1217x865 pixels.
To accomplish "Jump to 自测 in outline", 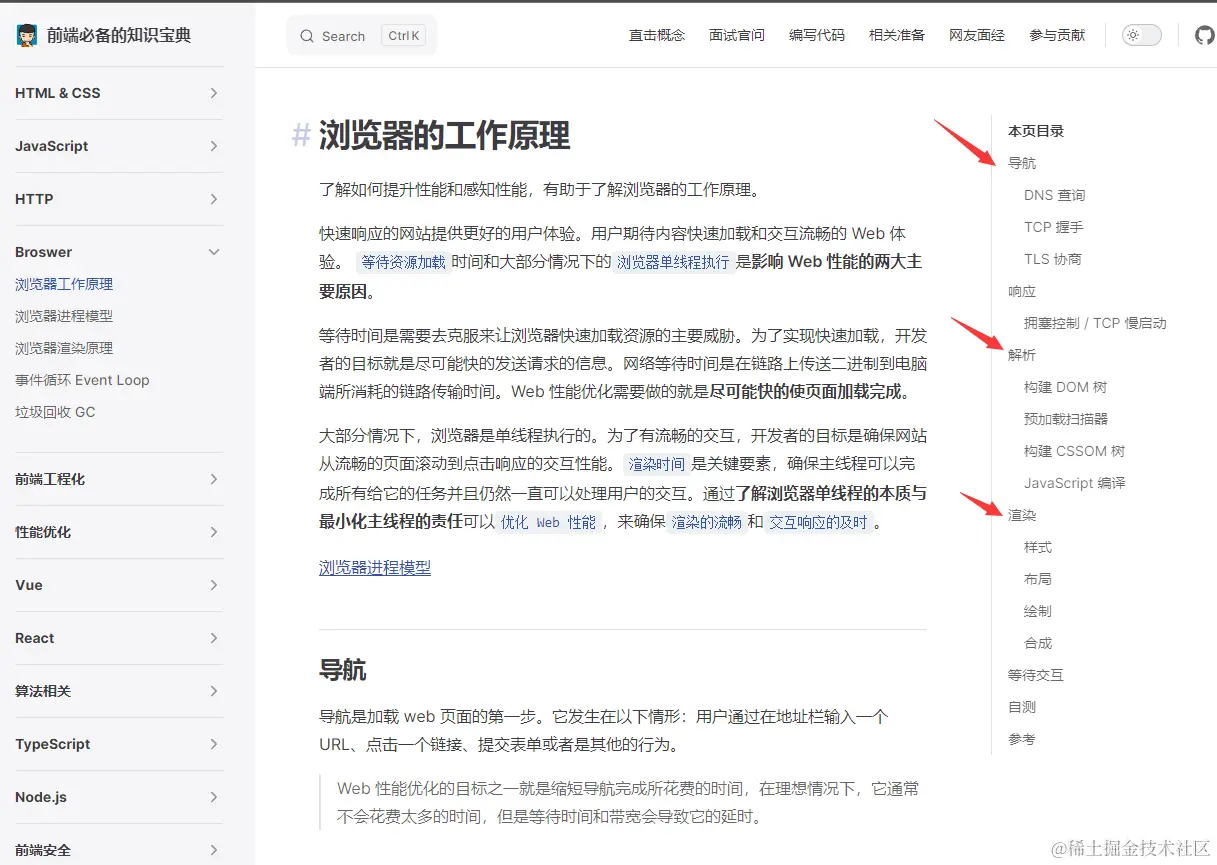I will point(1022,707).
